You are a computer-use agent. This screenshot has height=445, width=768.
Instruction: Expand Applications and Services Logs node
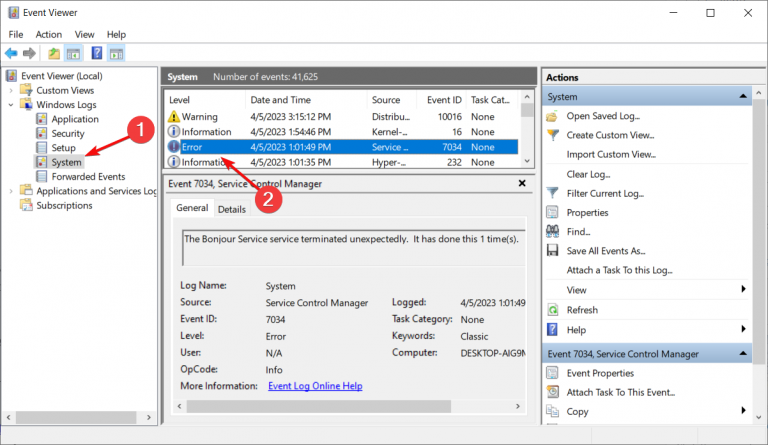coord(13,191)
